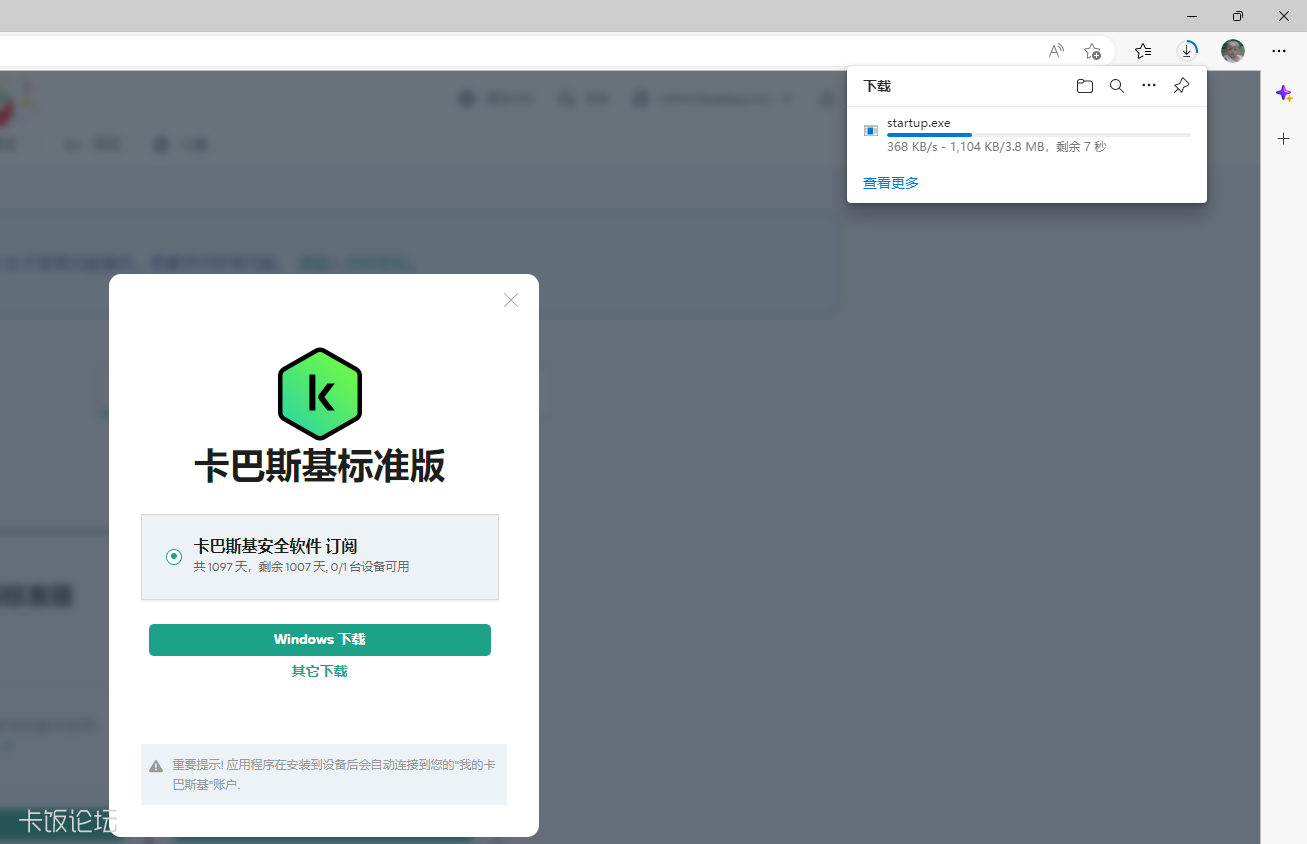Click the Downloads toolbar icon
The width and height of the screenshot is (1307, 844).
click(1187, 50)
